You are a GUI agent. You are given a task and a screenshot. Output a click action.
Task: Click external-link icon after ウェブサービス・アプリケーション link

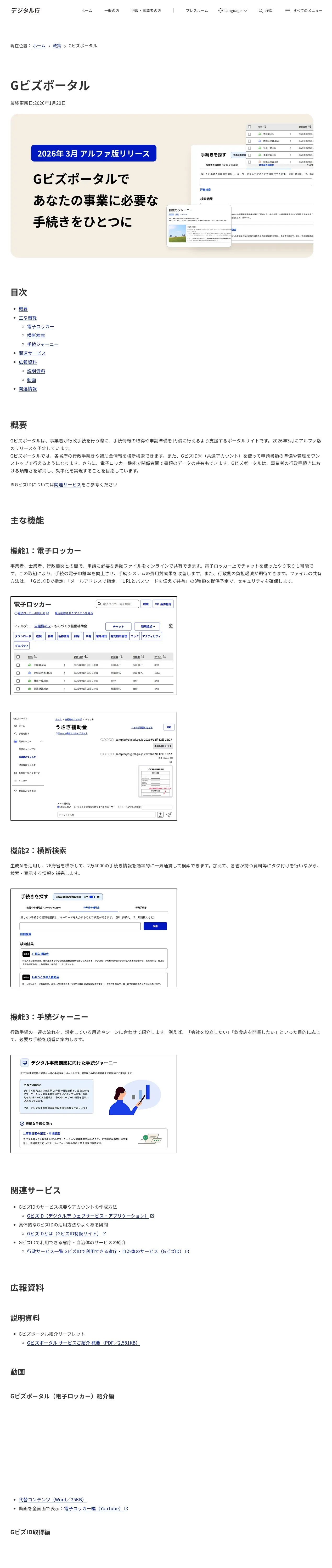[152, 1215]
